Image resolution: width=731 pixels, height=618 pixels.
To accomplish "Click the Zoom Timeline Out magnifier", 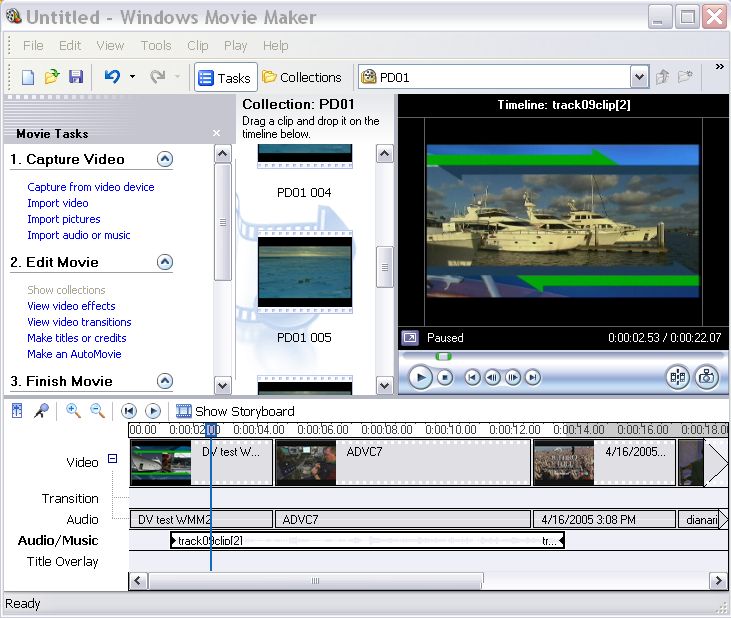I will [x=97, y=411].
